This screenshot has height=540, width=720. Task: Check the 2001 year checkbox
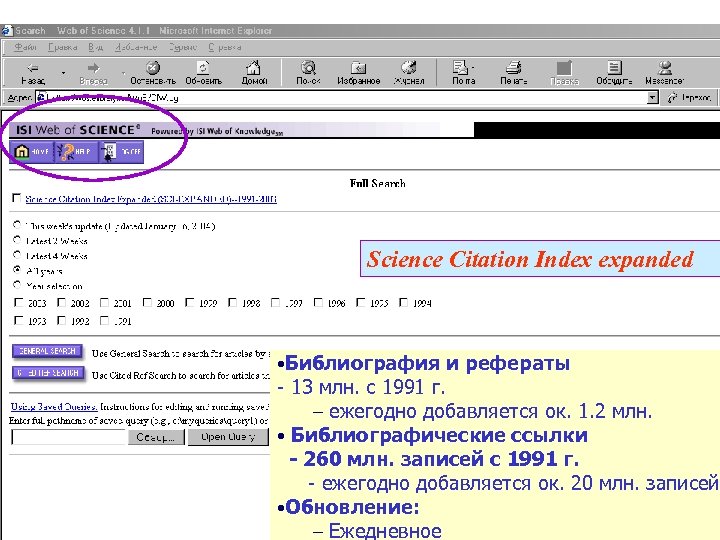[104, 302]
